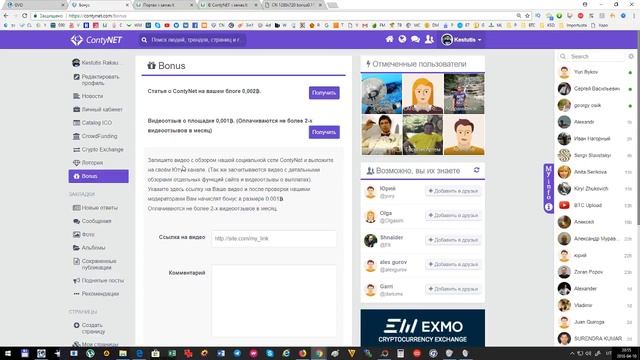
Task: Click the My Info side tab
Action: pyautogui.click(x=548, y=188)
